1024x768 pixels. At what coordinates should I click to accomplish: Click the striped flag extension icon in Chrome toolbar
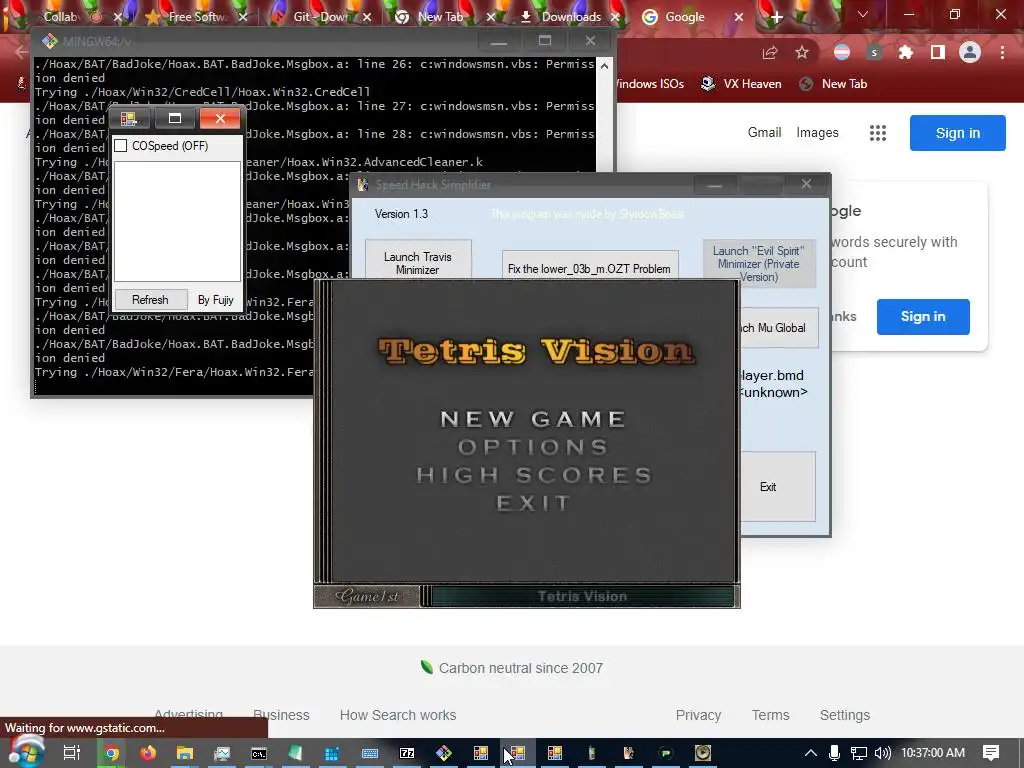[x=842, y=53]
